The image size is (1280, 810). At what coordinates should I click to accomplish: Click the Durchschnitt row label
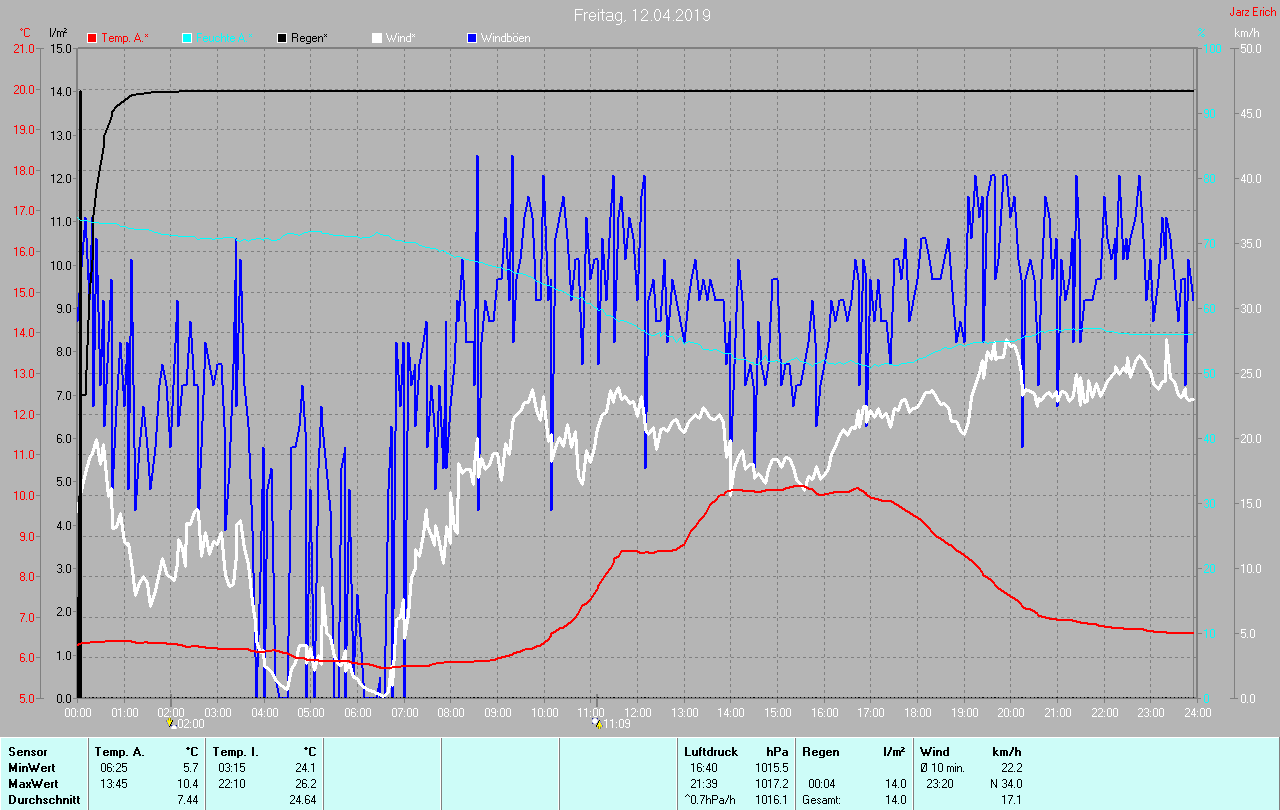click(43, 800)
